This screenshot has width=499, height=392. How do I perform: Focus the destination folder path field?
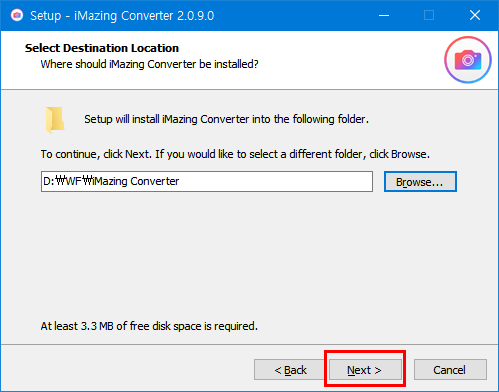pyautogui.click(x=207, y=181)
